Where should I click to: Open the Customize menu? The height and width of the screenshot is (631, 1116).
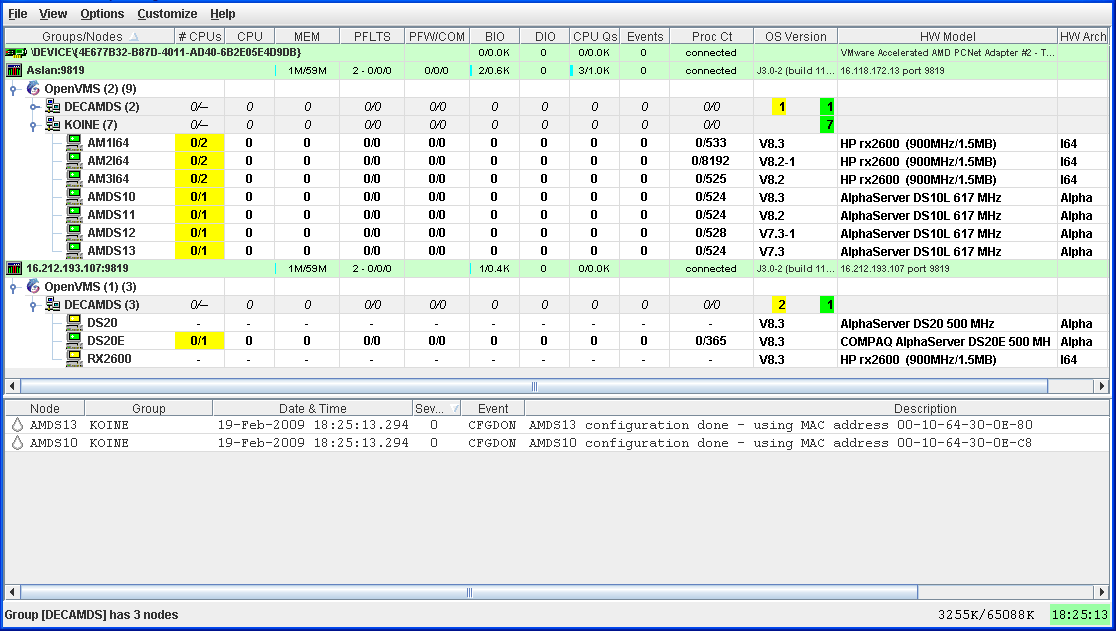click(x=167, y=14)
